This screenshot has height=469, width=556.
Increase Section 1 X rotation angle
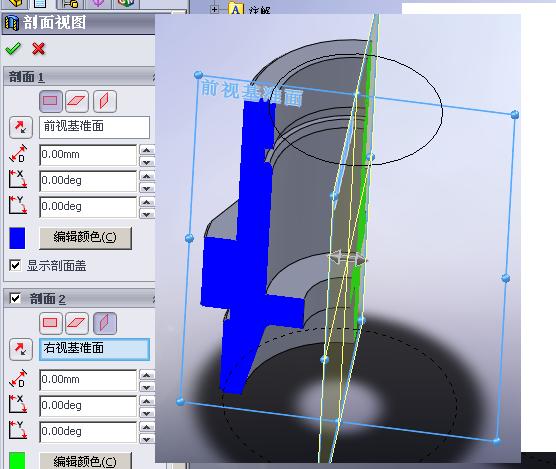tap(147, 176)
